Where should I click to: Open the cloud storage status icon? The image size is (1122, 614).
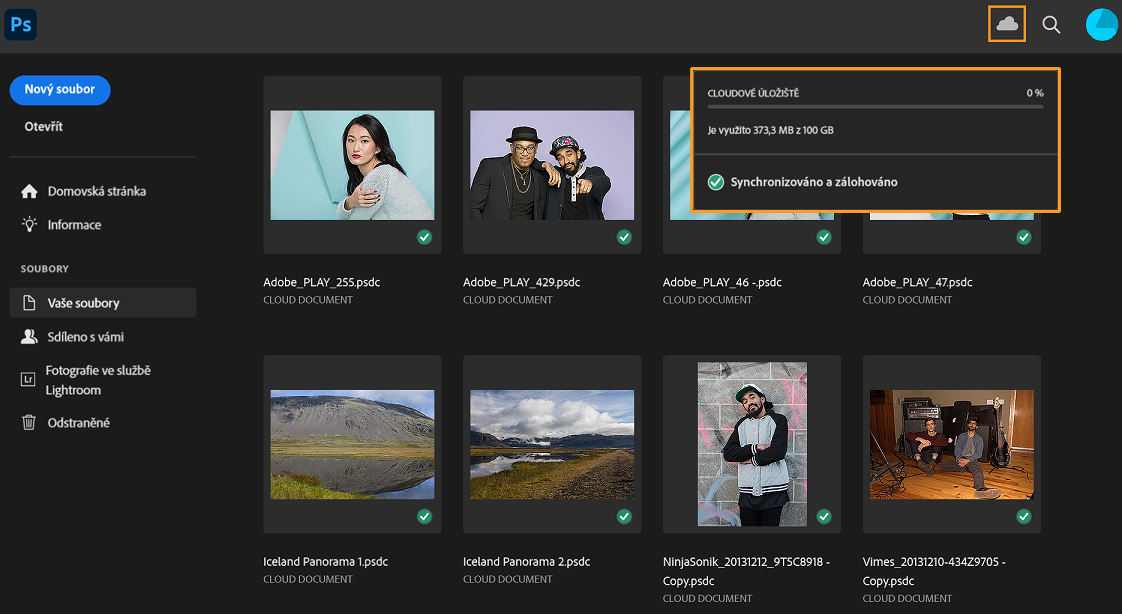coord(1007,24)
